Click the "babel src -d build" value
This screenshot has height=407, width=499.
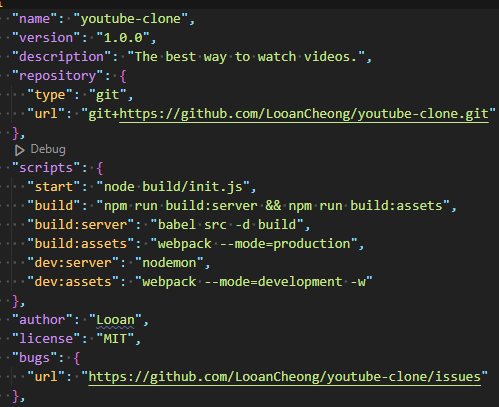(x=227, y=225)
